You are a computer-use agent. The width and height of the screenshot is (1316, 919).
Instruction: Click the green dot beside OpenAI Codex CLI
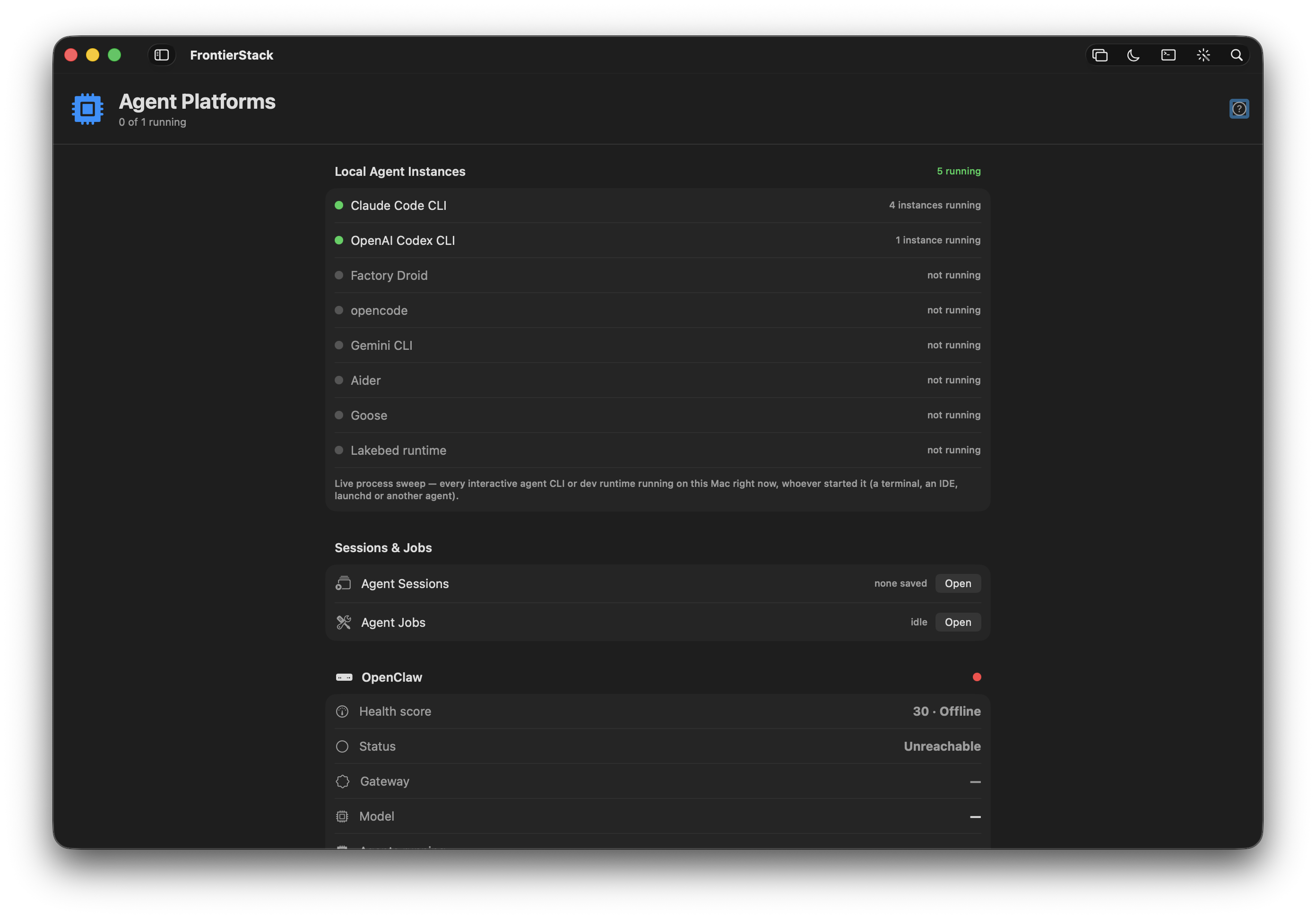[339, 240]
